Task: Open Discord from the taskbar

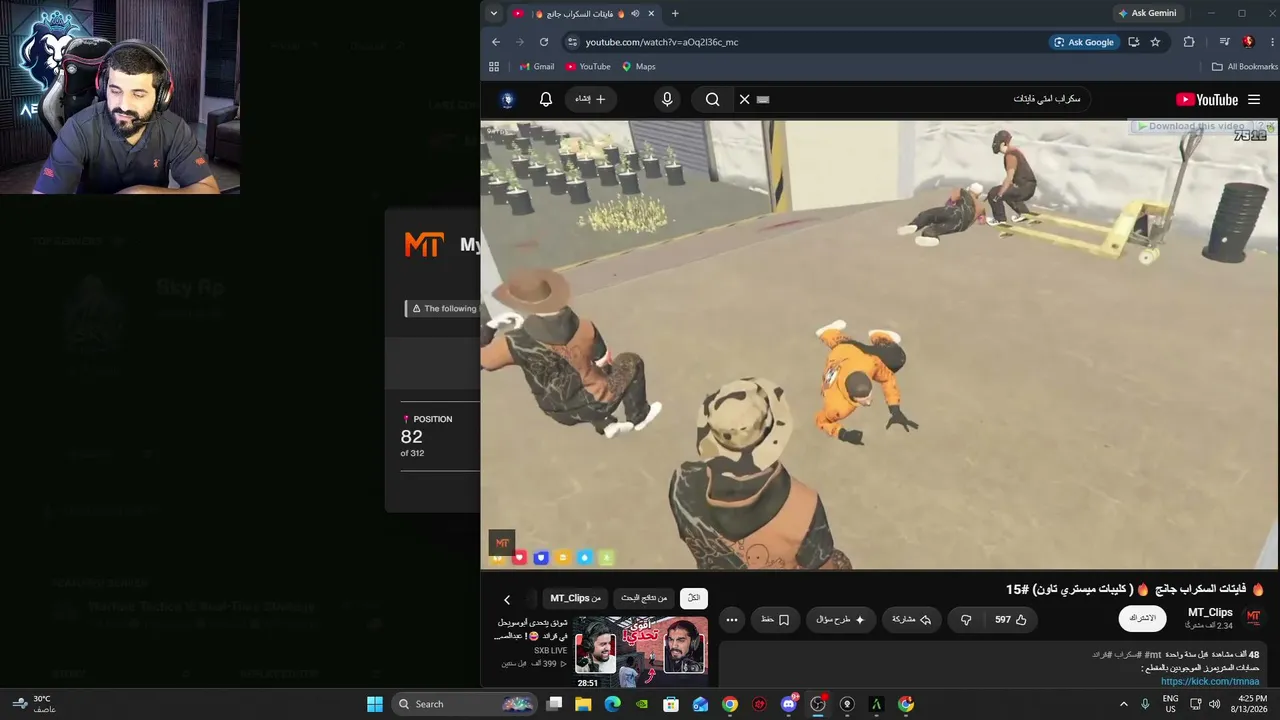Action: pos(789,704)
